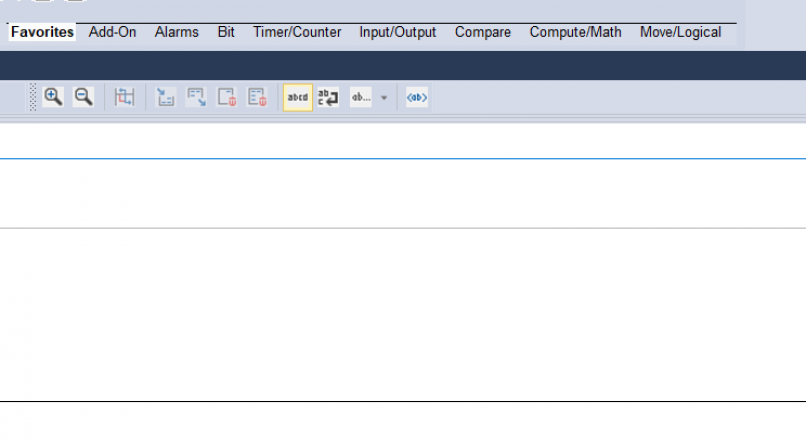Toggle the '<ab>' tag display icon

coord(417,97)
